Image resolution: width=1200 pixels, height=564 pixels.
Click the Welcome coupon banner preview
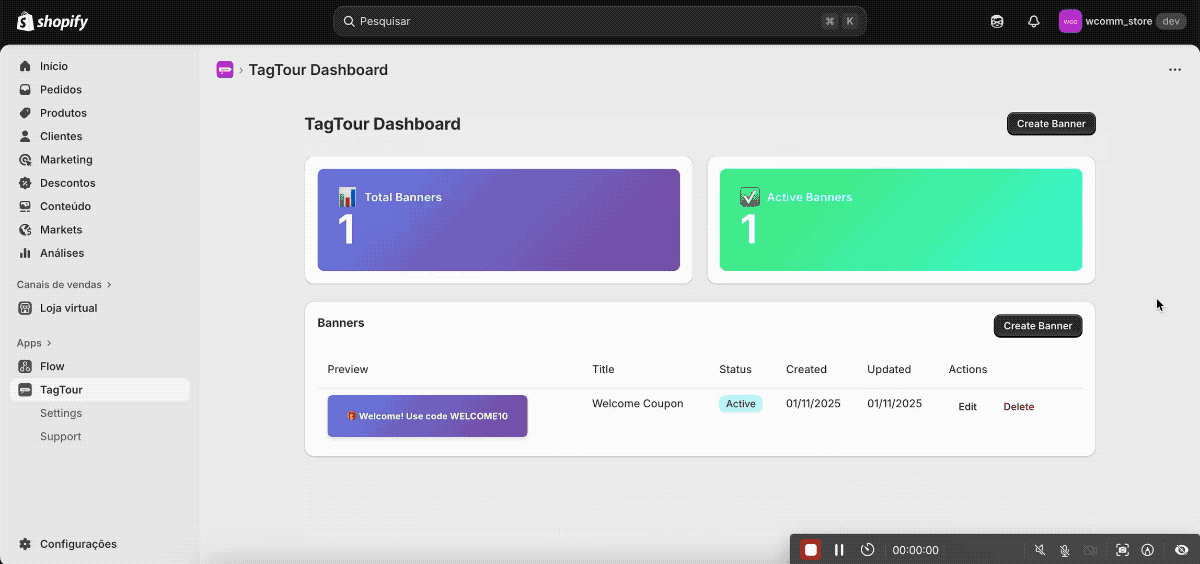(427, 416)
